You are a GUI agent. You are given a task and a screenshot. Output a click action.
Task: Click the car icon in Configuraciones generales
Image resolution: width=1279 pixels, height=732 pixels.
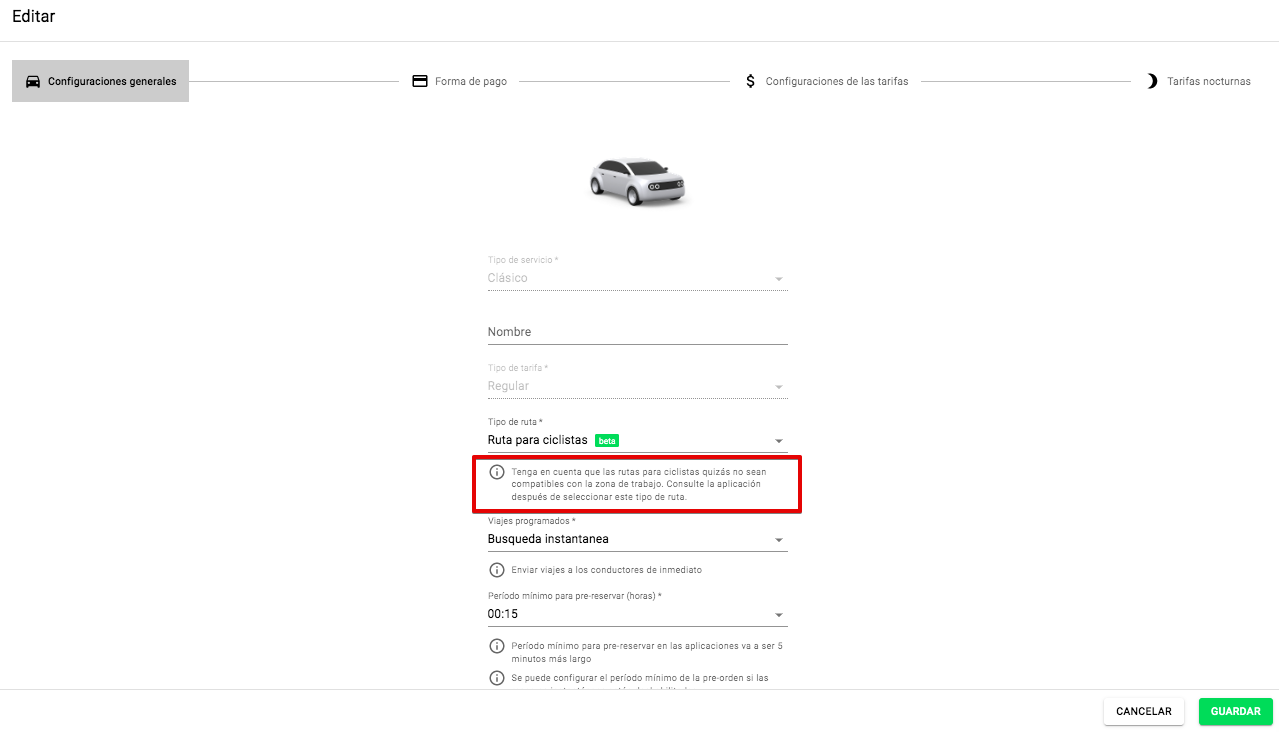pos(33,81)
